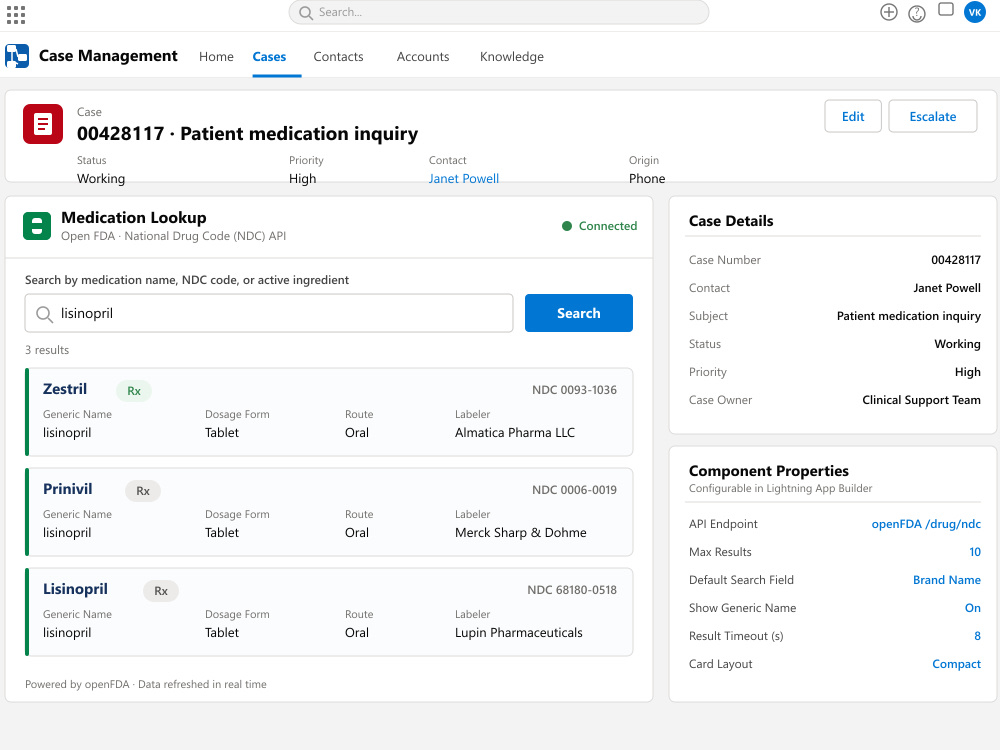Click the Rx badge on Prinivil

coord(143,491)
